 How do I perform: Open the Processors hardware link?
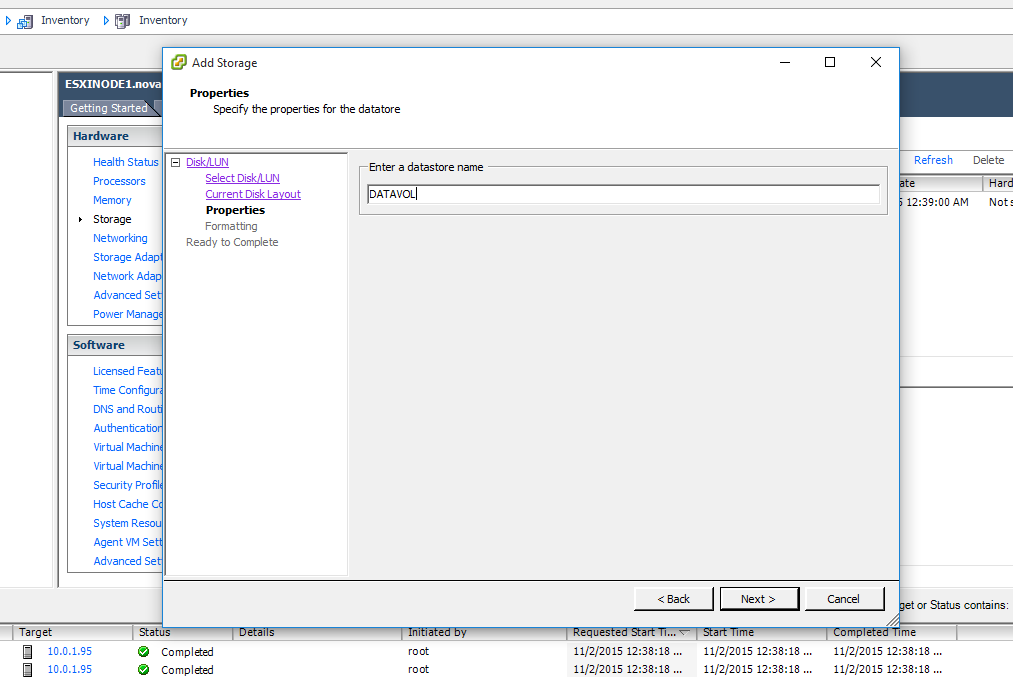119,181
